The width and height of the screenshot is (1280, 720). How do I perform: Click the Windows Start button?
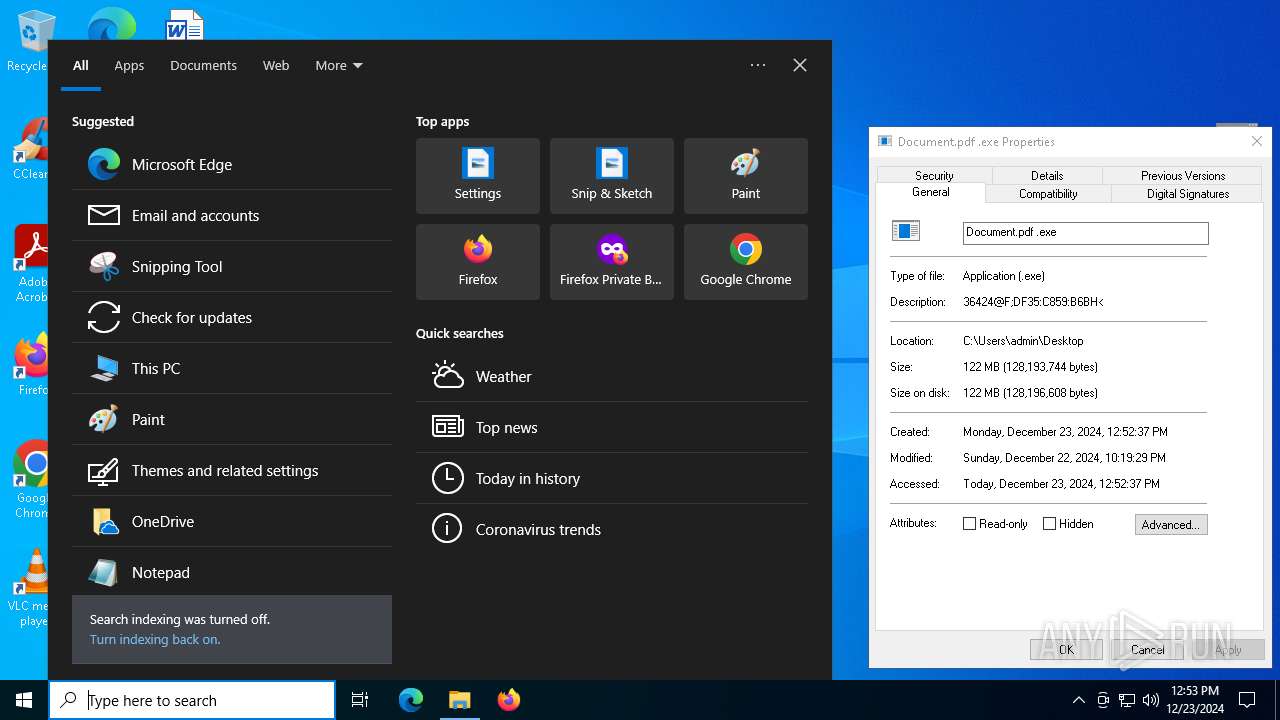(24, 700)
